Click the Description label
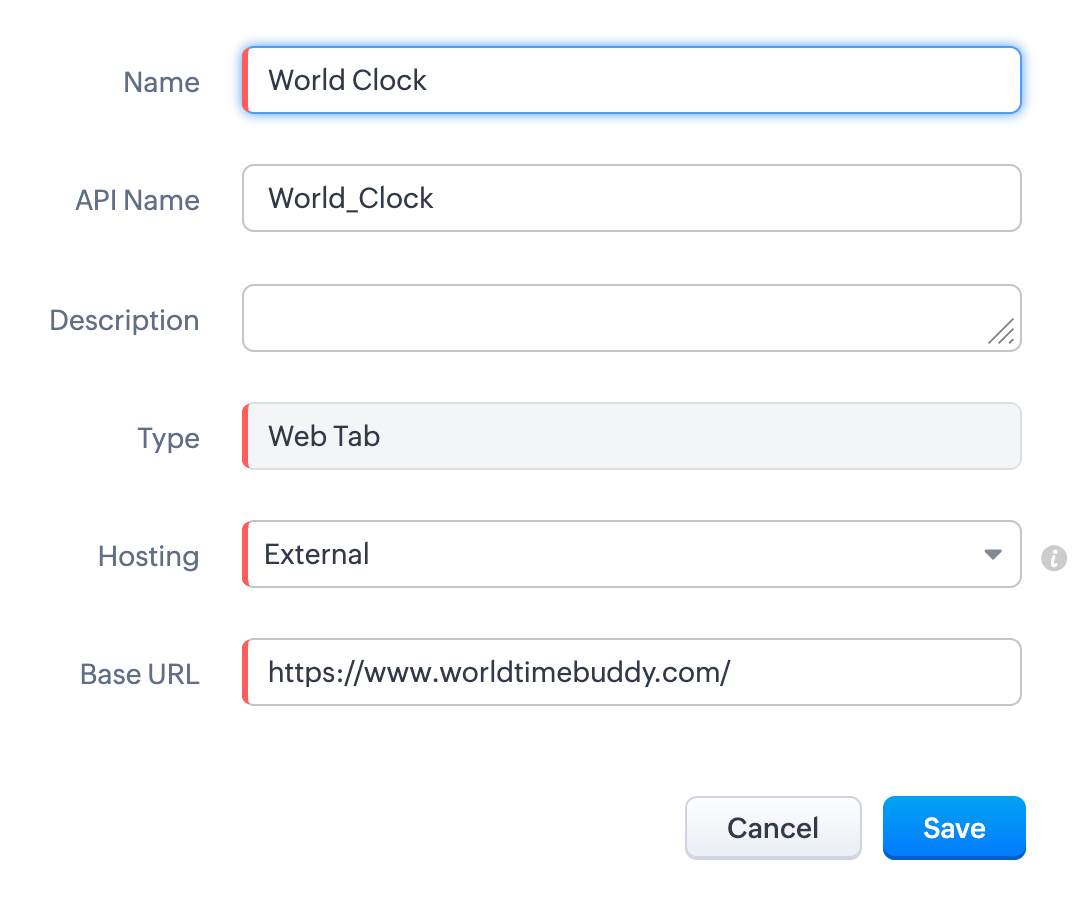 pyautogui.click(x=124, y=320)
